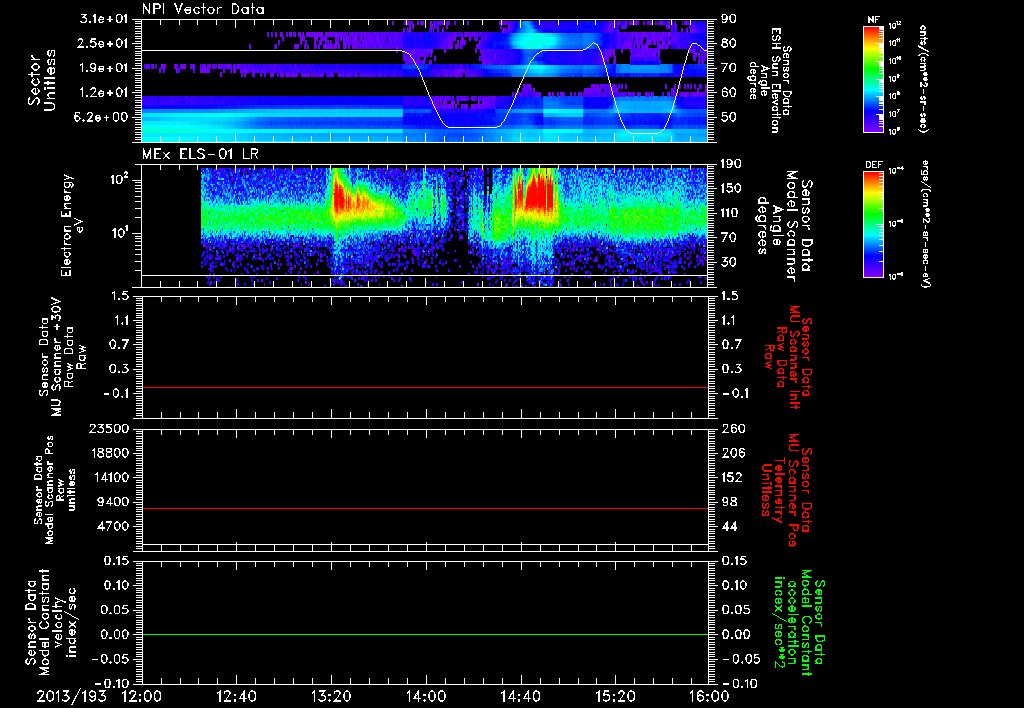Screen dimensions: 1024x708
Task: Click the 3.1e+01 sector tick value
Action: coord(104,19)
